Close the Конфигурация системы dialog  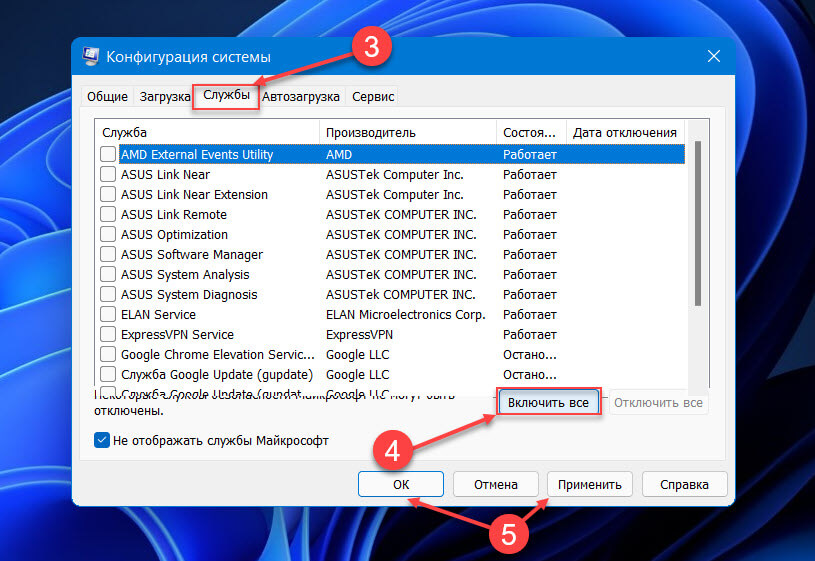714,56
